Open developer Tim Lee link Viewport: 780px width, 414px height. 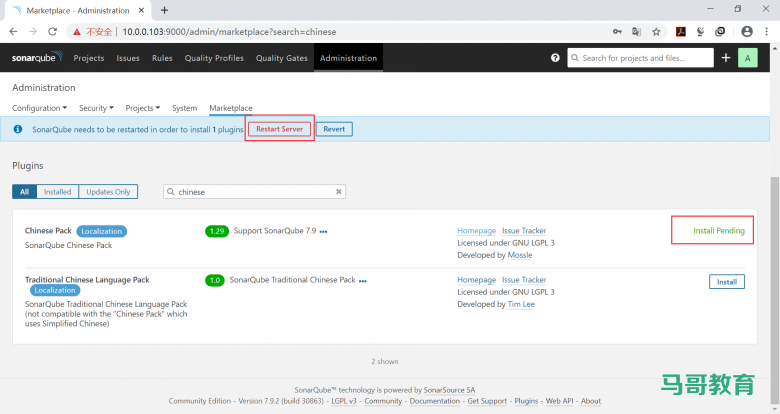coord(521,304)
